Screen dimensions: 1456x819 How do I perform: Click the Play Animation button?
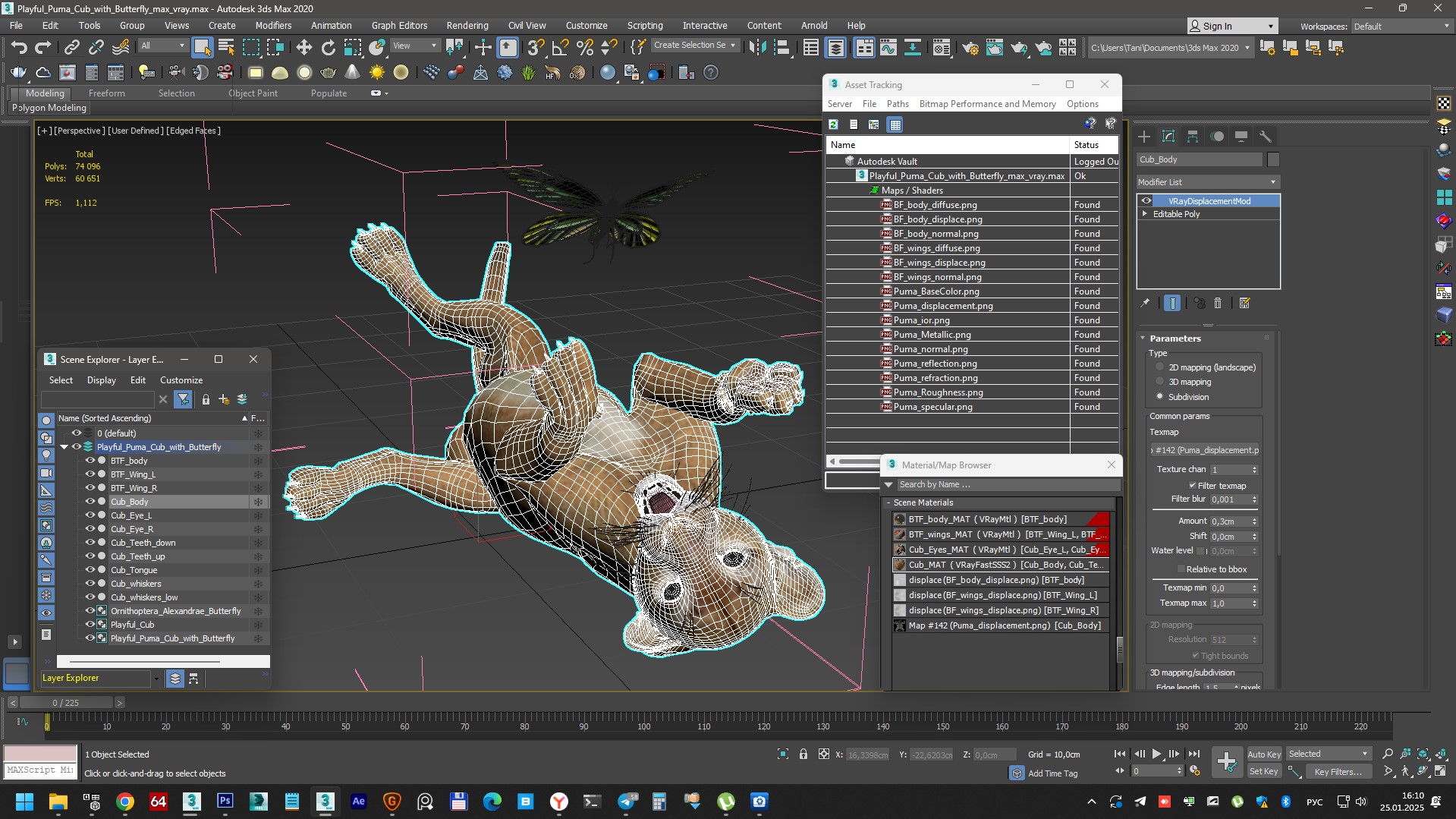1156,754
